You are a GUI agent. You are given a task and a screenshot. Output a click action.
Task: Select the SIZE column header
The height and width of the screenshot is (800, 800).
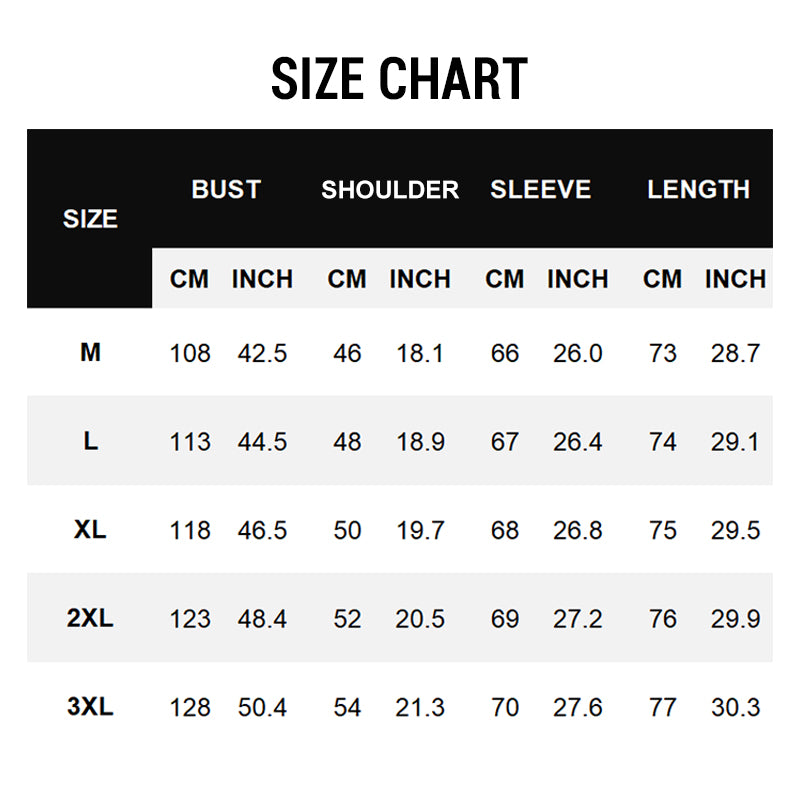tap(90, 219)
